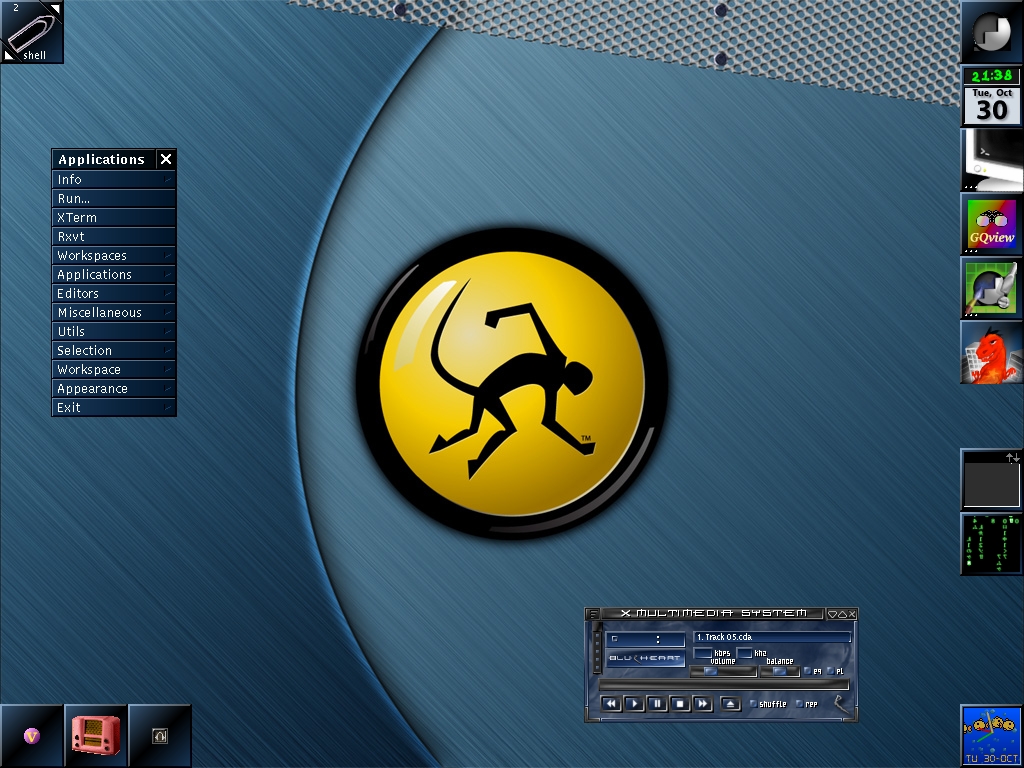The height and width of the screenshot is (768, 1024).
Task: Toggle rep (repeat) in XMMS
Action: pos(807,704)
